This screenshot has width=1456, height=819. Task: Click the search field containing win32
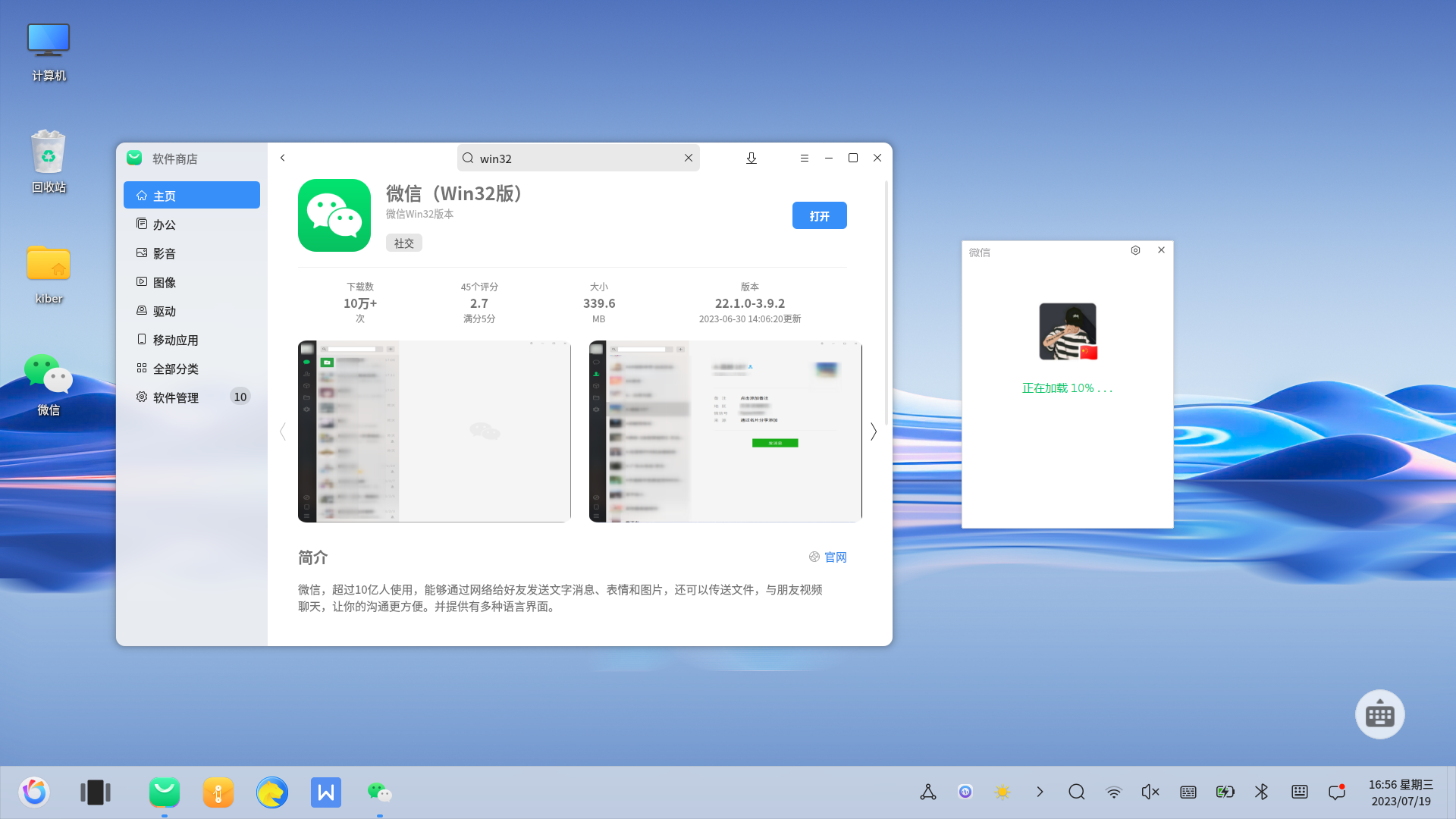coord(579,158)
